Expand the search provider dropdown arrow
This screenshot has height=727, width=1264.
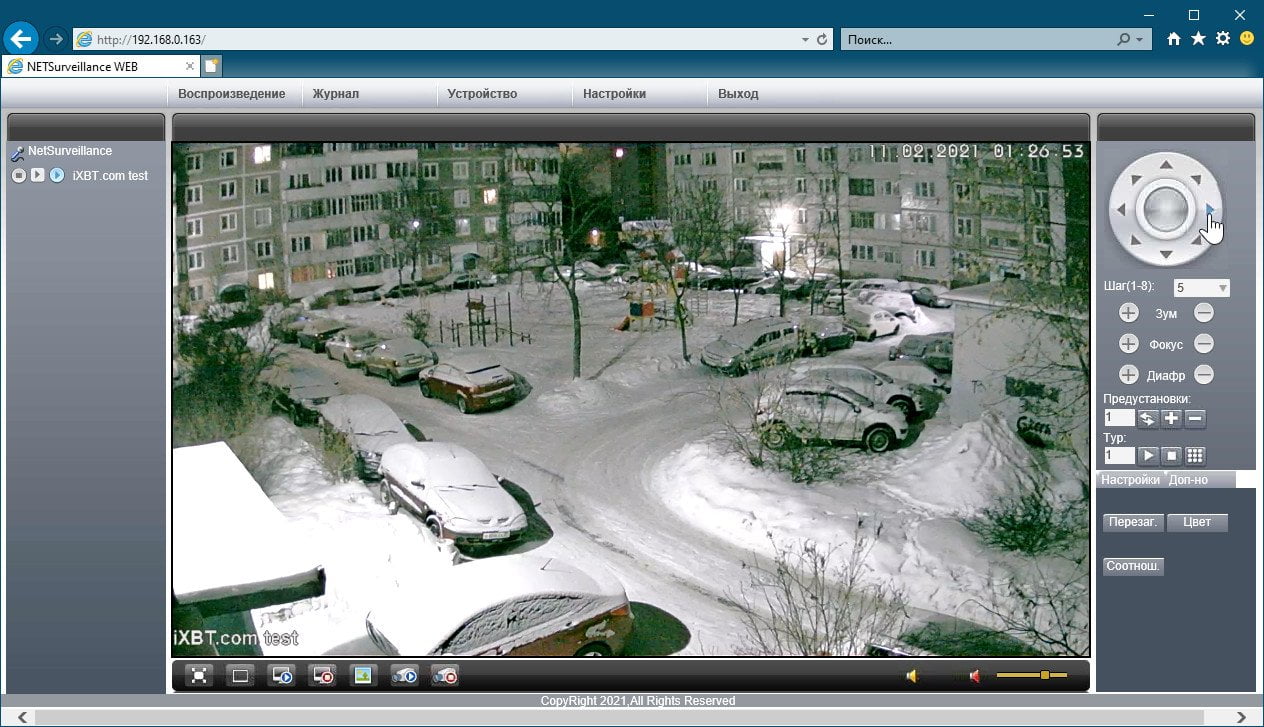pyautogui.click(x=1139, y=40)
